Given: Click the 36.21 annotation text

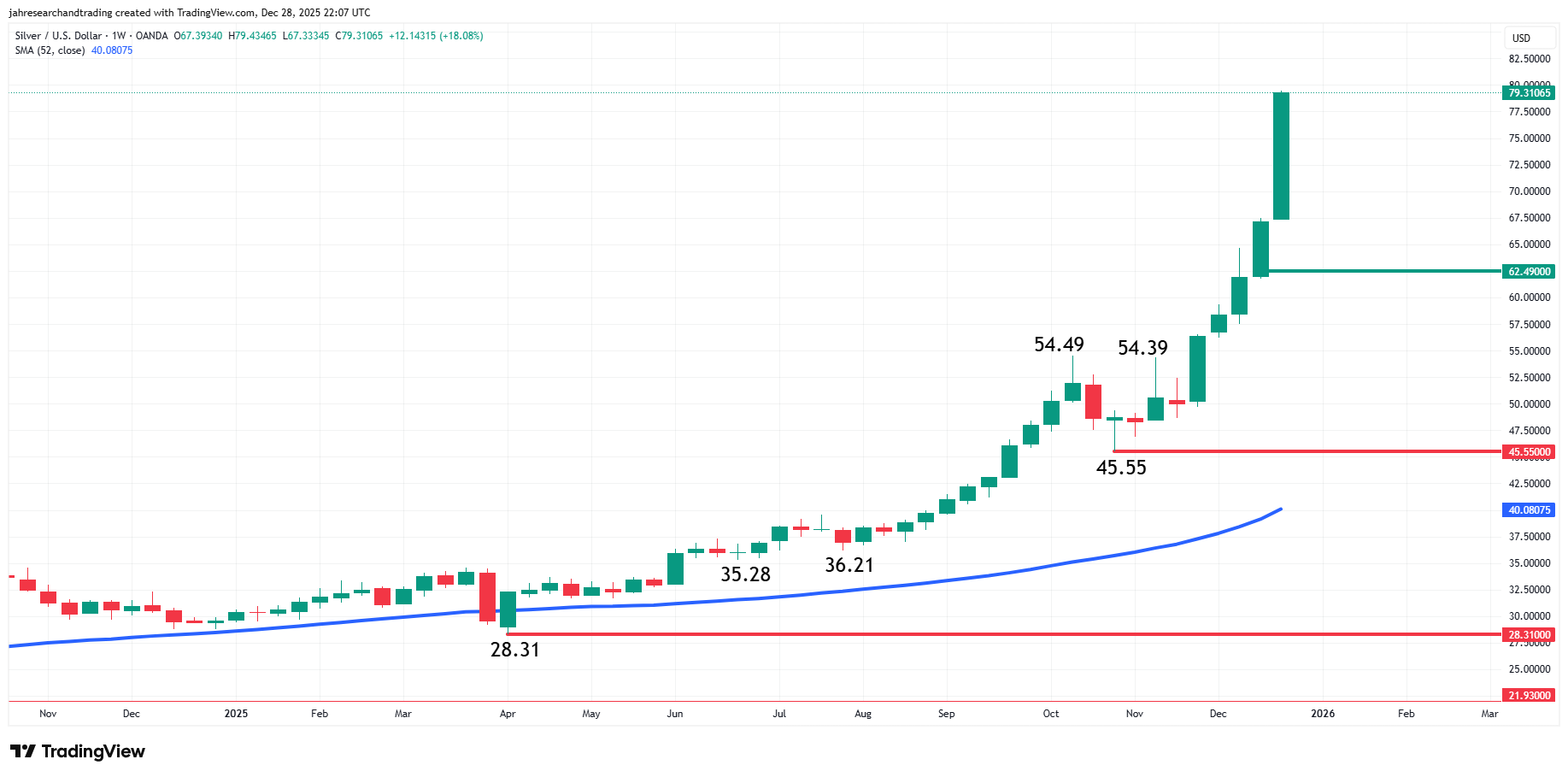Looking at the screenshot, I should [849, 565].
